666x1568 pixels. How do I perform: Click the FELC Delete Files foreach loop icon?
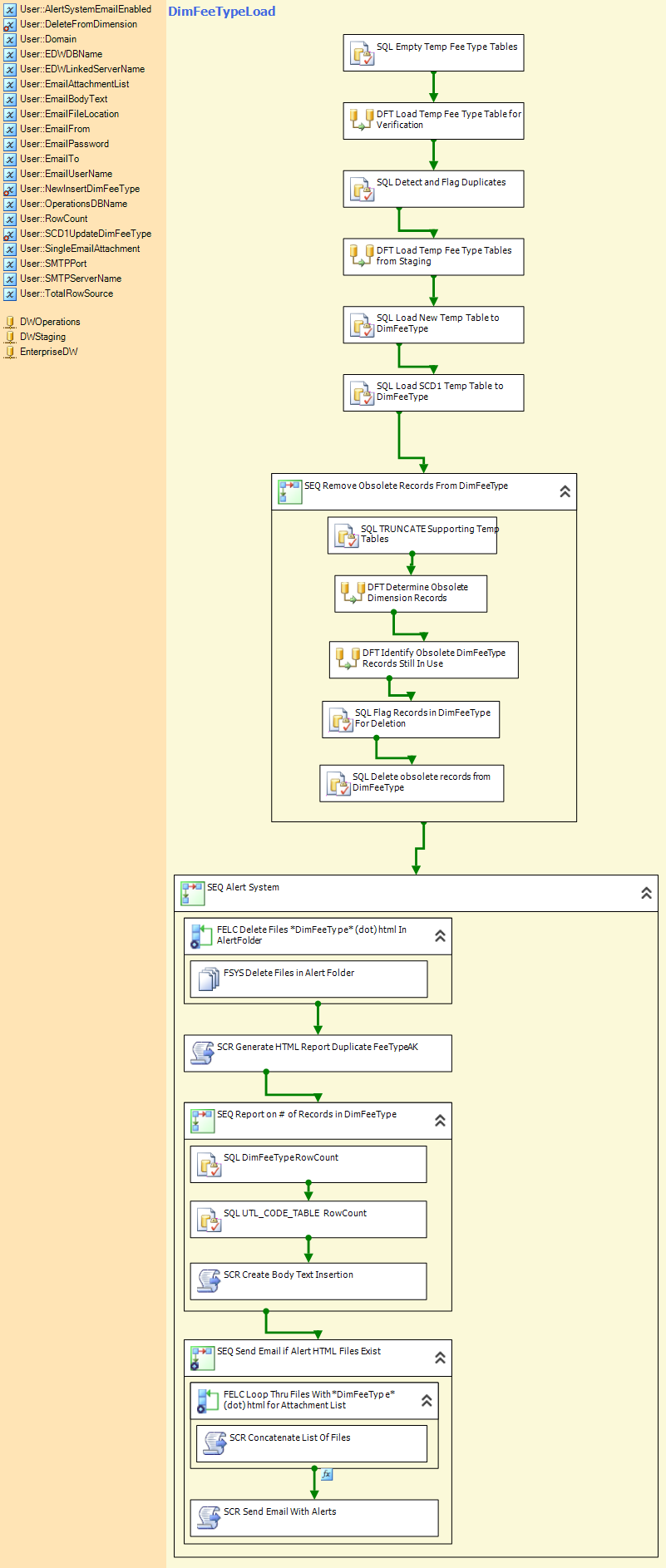pos(202,936)
